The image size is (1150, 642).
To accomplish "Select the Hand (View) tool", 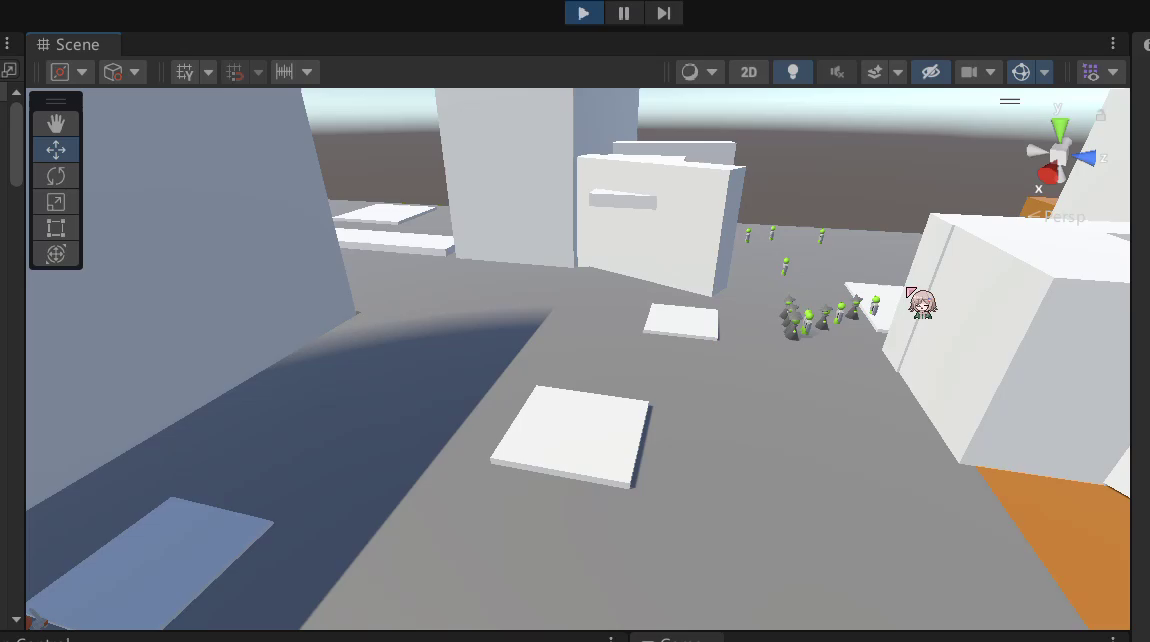I will [56, 123].
